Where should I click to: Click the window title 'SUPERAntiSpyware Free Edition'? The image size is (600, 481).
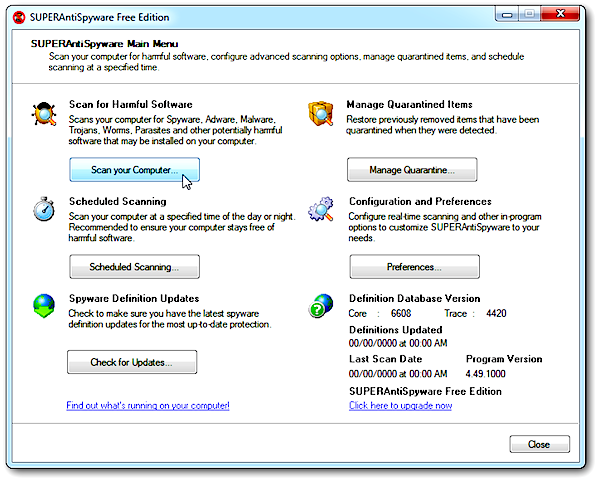tap(99, 17)
